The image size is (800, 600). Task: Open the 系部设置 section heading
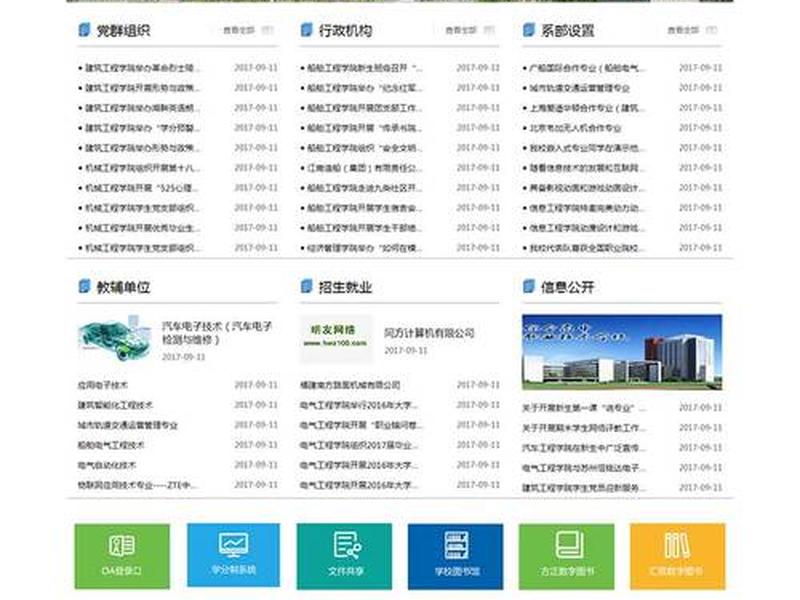tap(567, 31)
